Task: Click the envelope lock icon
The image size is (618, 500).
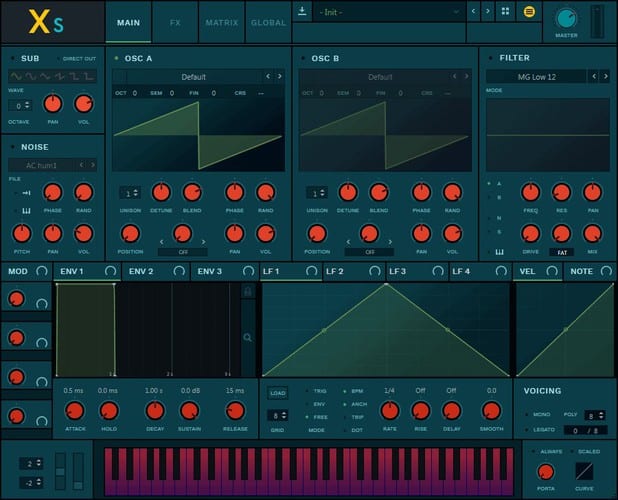Action: [x=248, y=292]
